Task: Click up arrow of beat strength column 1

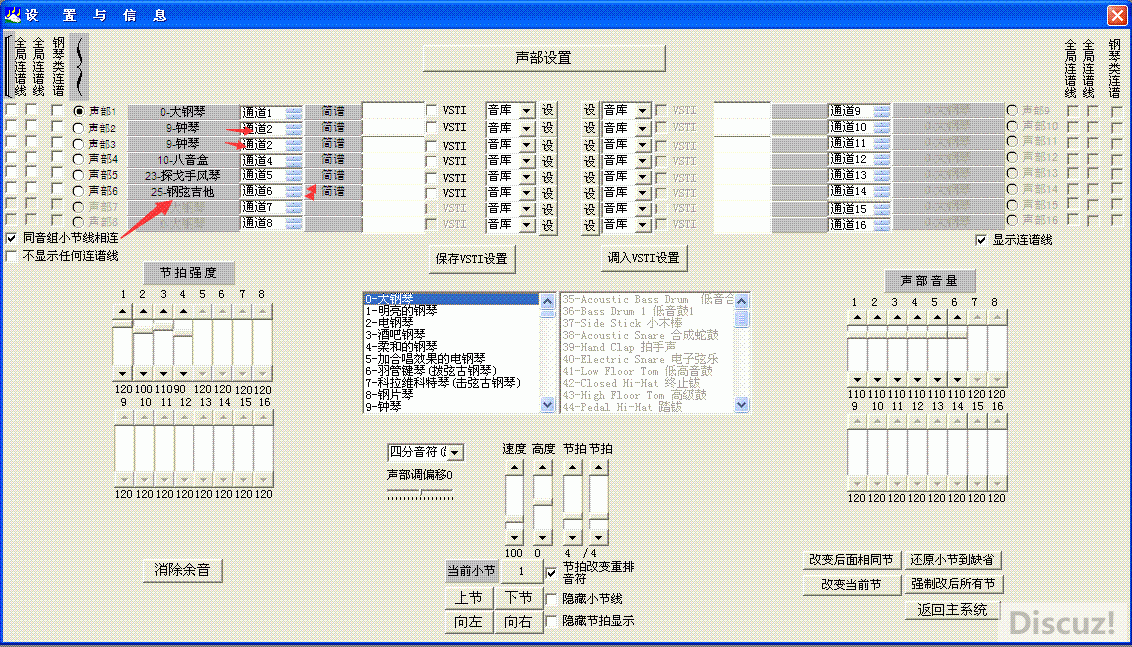Action: [x=123, y=312]
